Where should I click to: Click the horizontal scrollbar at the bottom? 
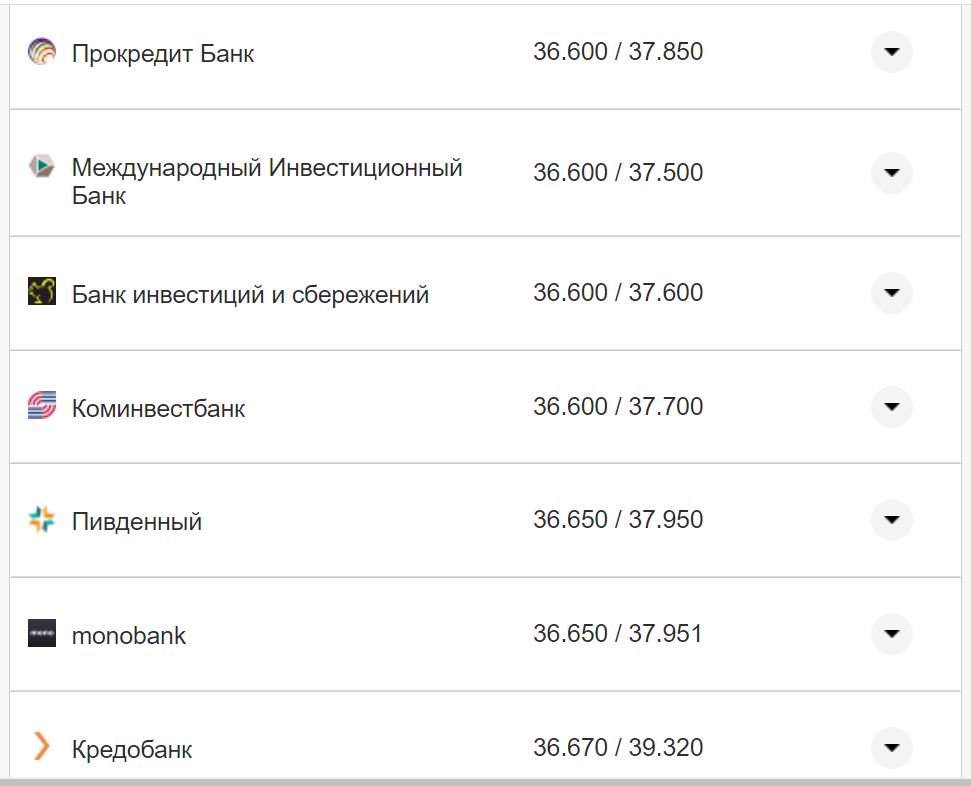tap(485, 781)
